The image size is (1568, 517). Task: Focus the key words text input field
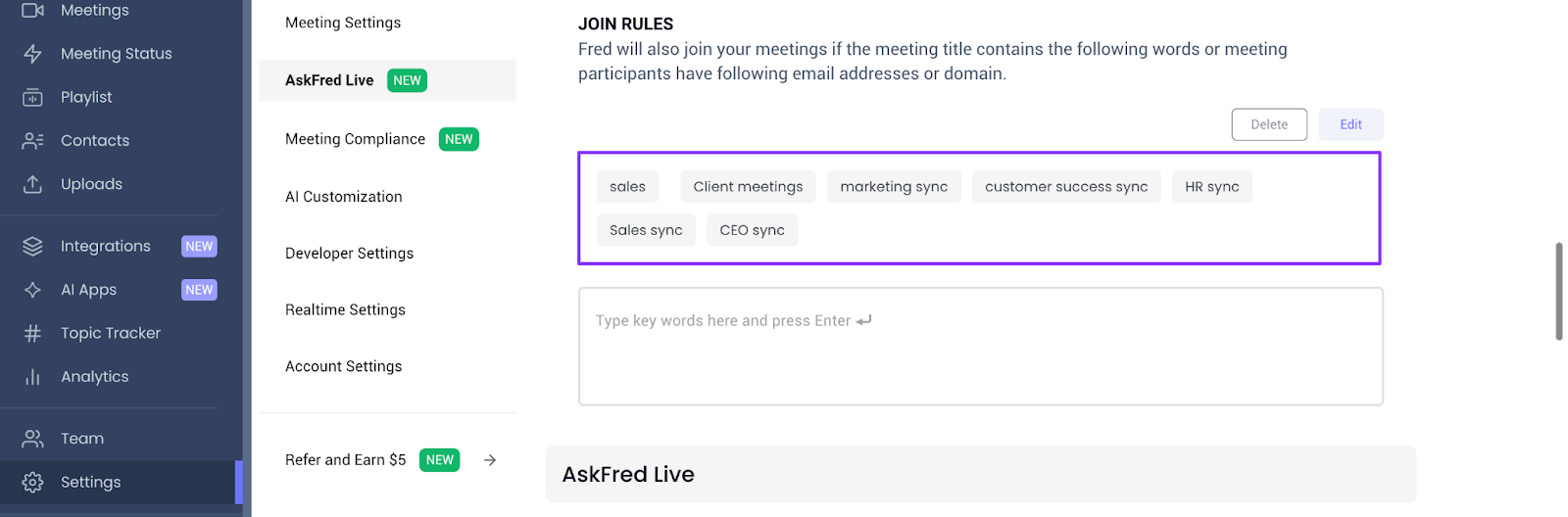(x=980, y=347)
